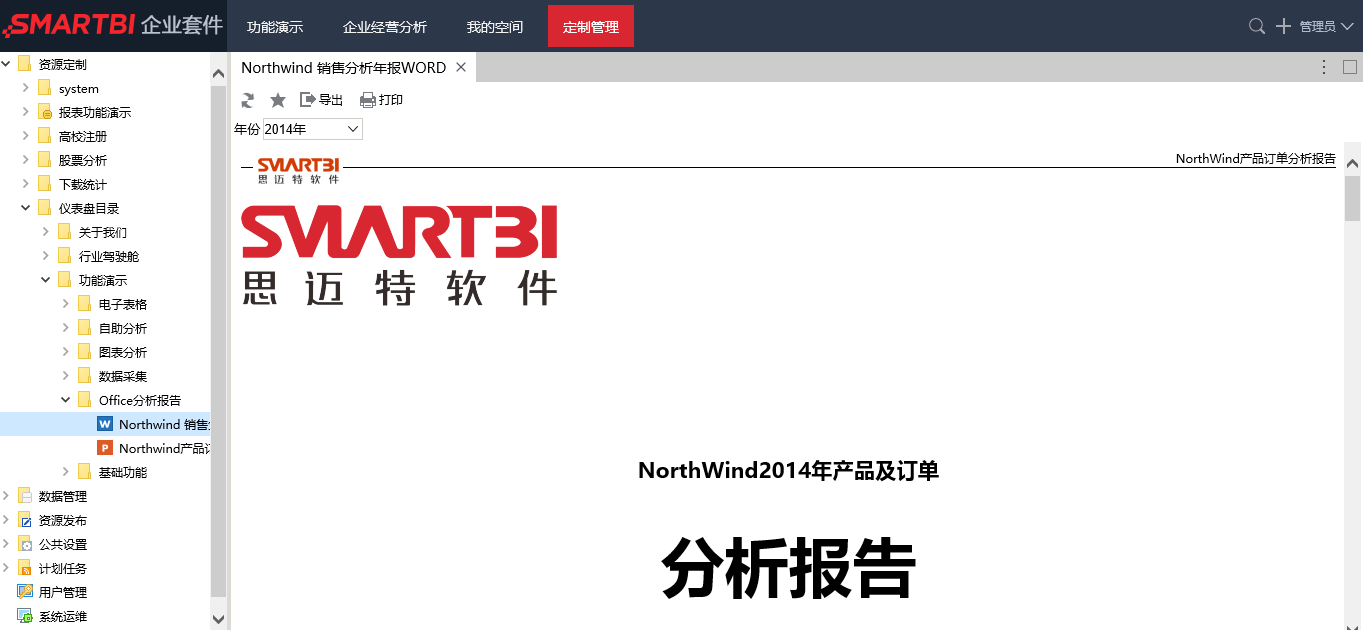This screenshot has width=1363, height=630.
Task: Select the 定制管理 top menu
Action: [591, 26]
